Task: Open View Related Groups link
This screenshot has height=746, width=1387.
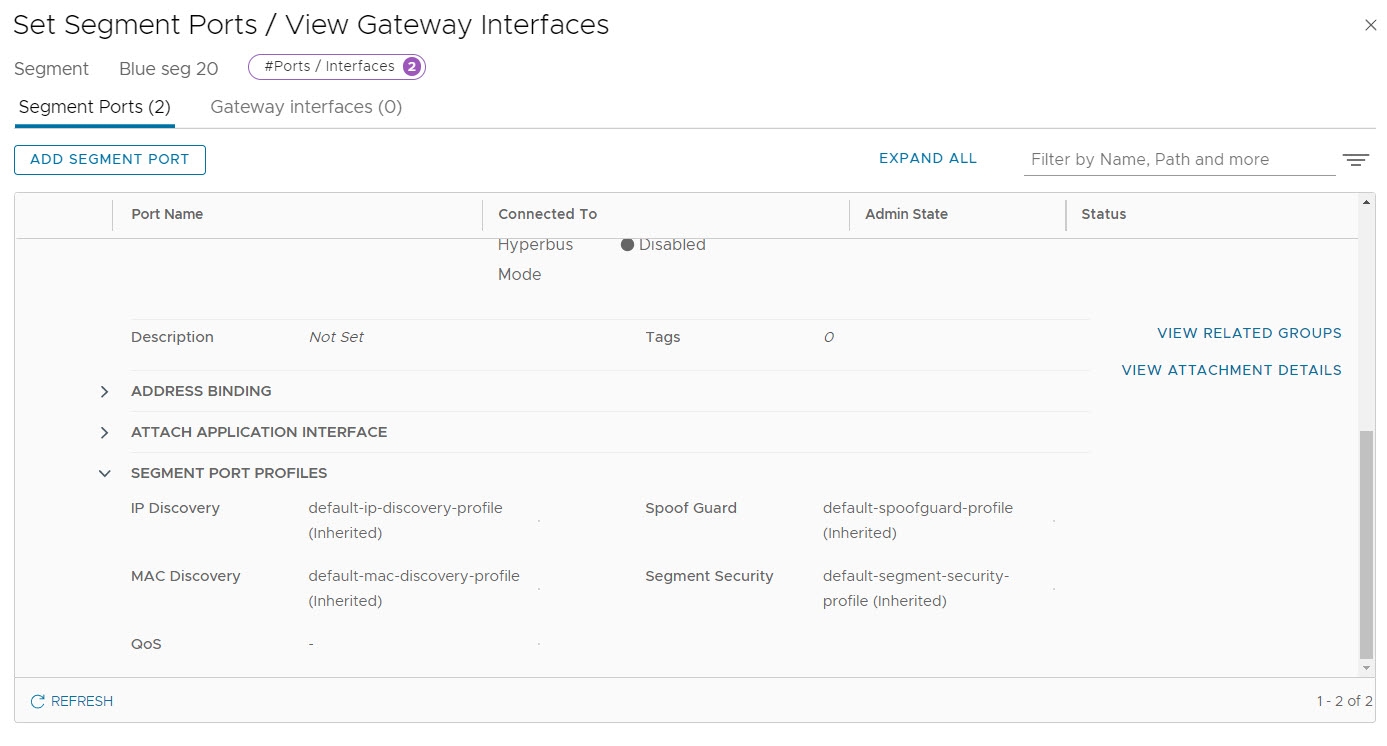Action: [1249, 333]
